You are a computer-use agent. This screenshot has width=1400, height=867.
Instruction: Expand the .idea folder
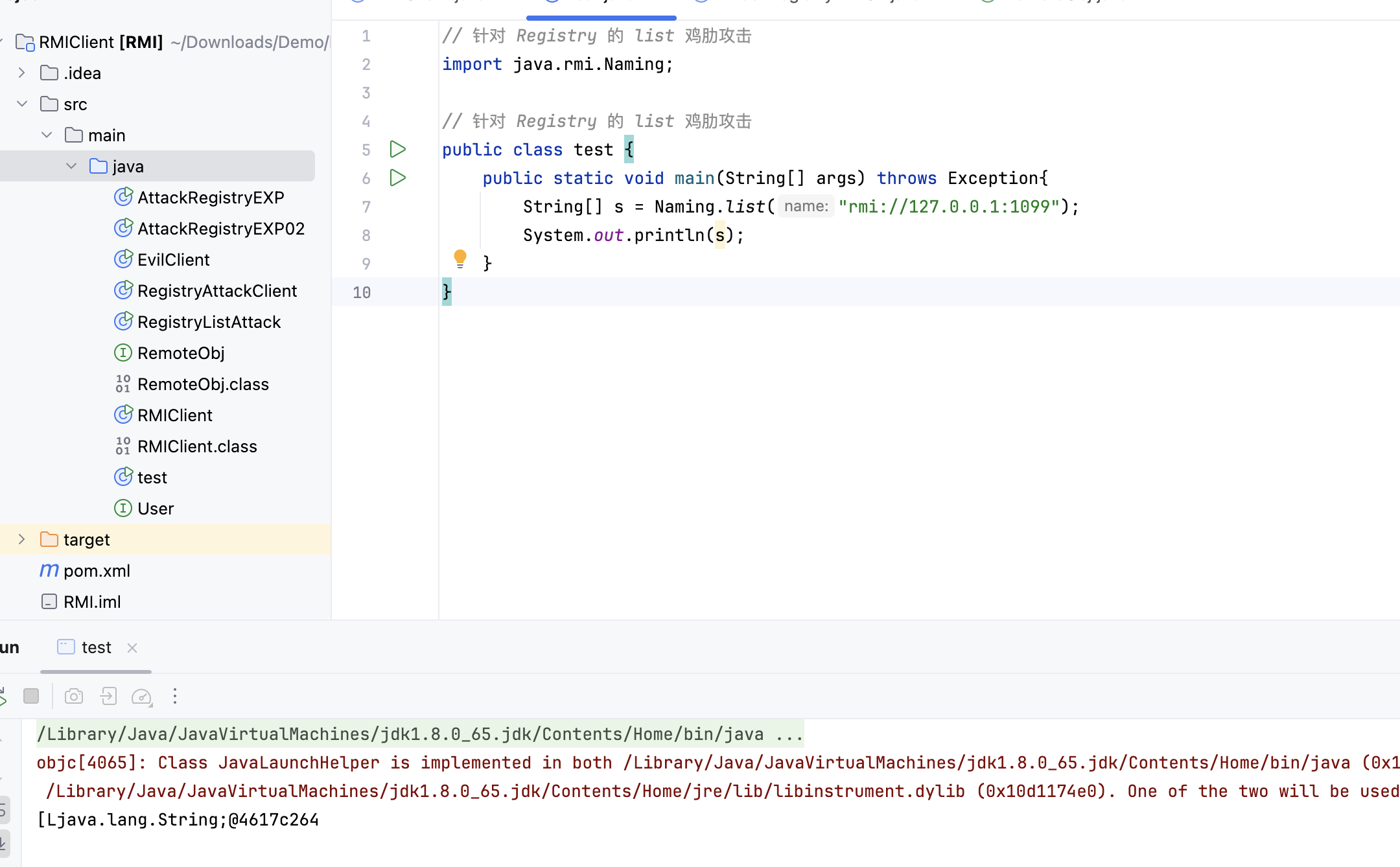pyautogui.click(x=21, y=73)
